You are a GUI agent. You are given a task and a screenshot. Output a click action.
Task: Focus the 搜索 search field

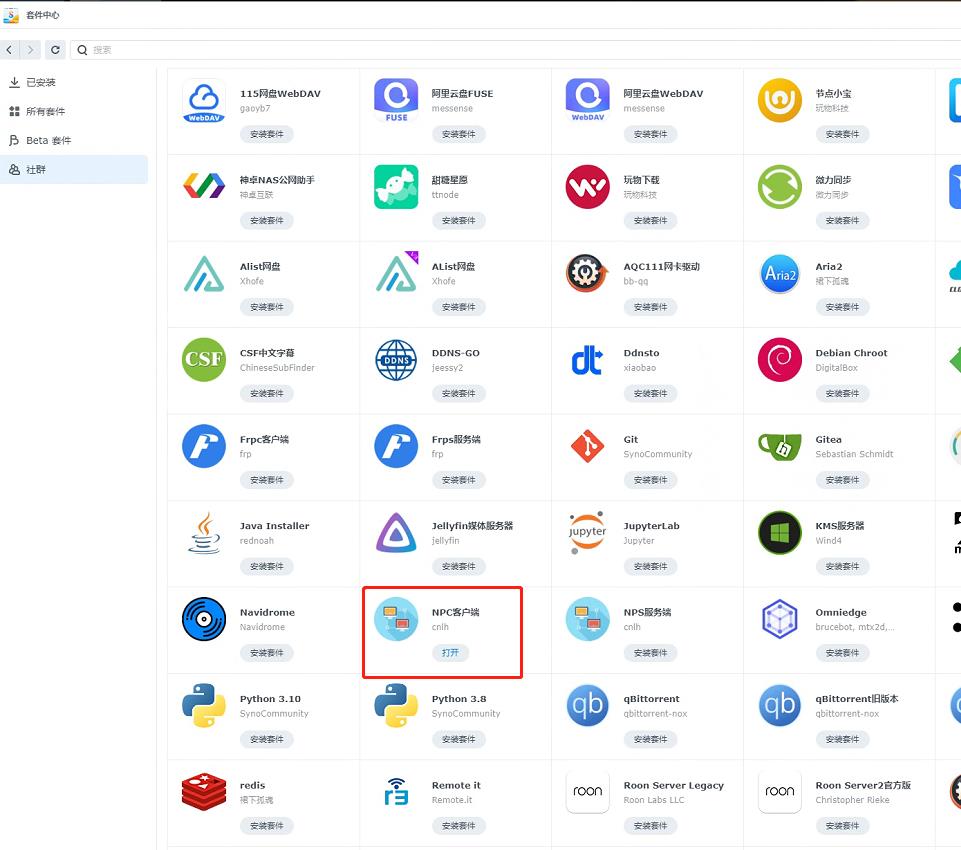pos(500,49)
